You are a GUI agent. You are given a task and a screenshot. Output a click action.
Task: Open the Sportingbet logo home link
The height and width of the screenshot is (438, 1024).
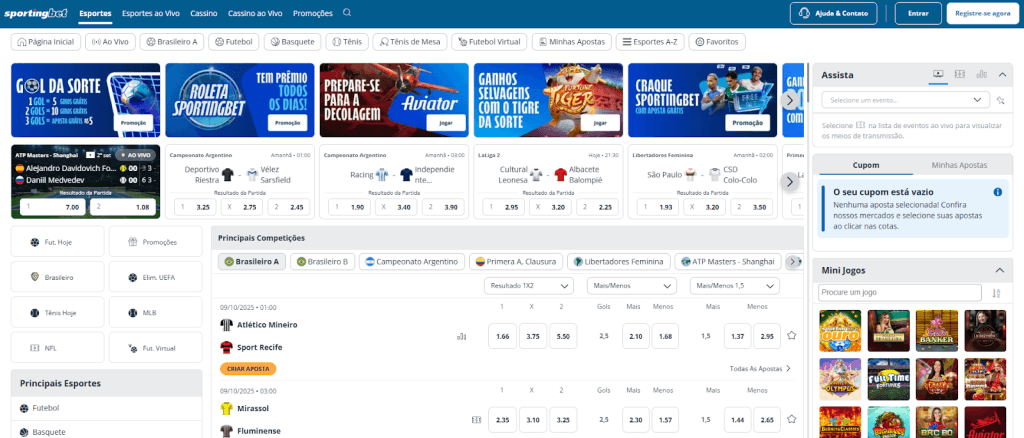[x=36, y=13]
